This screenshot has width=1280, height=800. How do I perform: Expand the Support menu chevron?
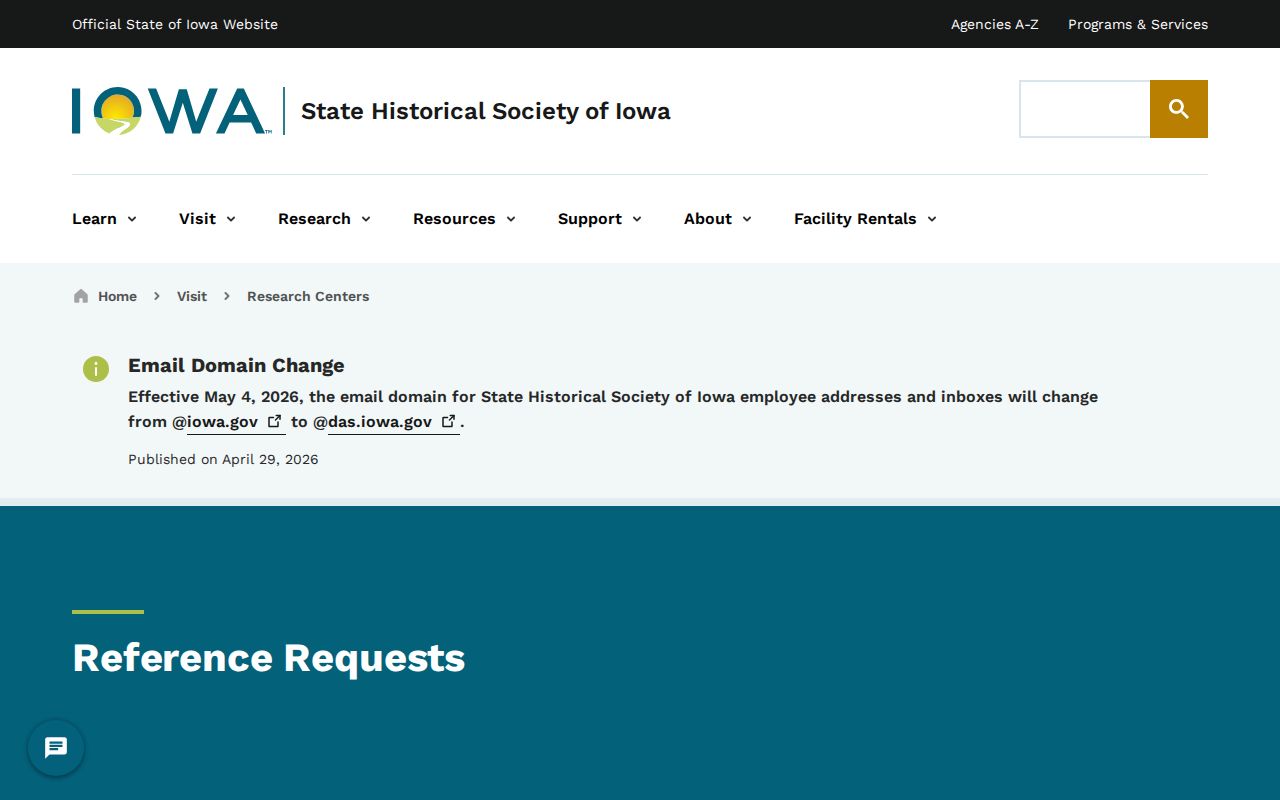637,219
